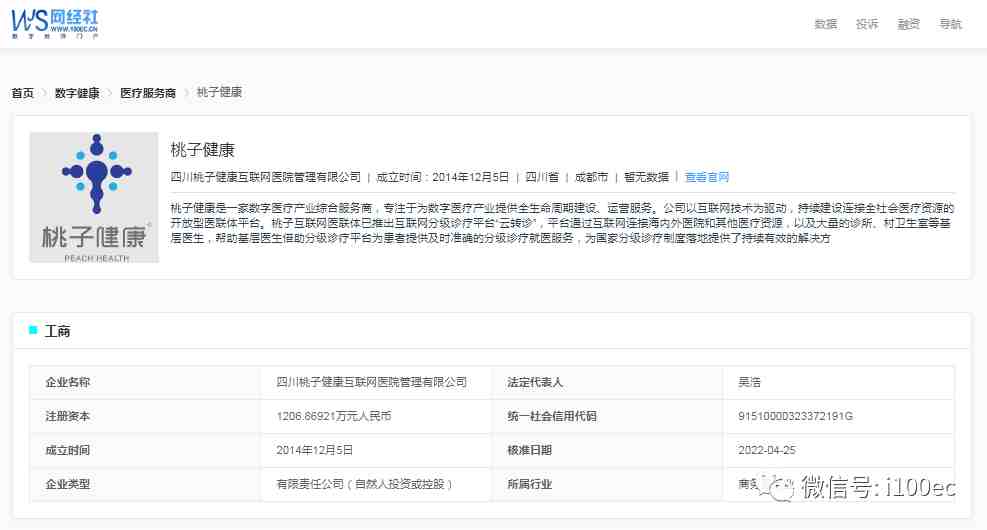Viewport: 987px width, 530px height.
Task: Open the 投诉 menu item
Action: click(867, 24)
